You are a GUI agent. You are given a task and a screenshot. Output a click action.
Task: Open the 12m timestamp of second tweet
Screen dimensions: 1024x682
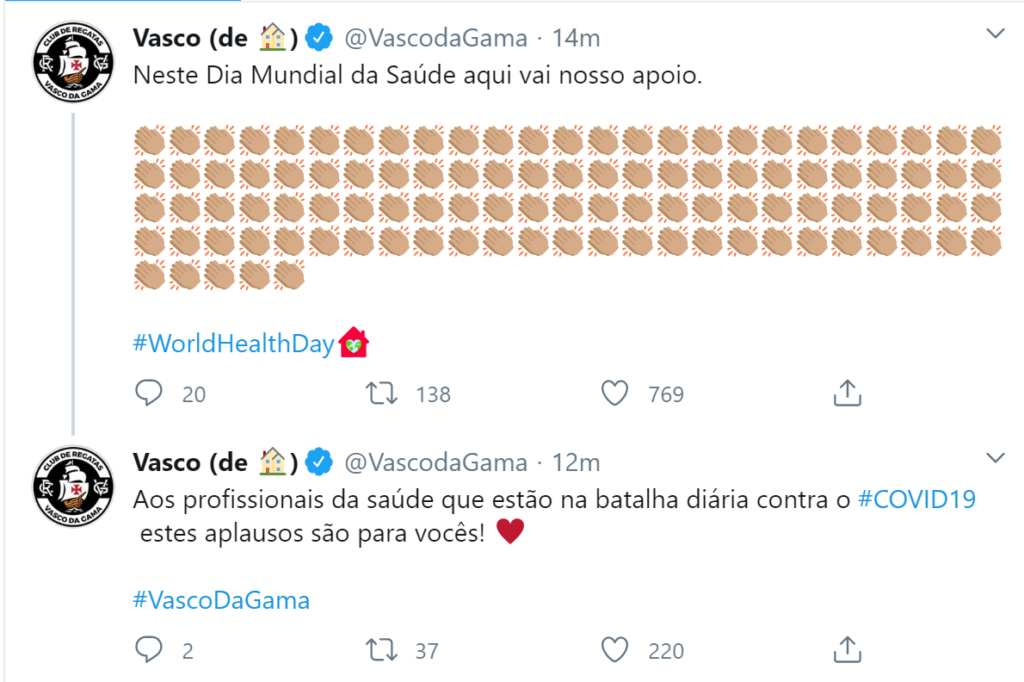(576, 462)
